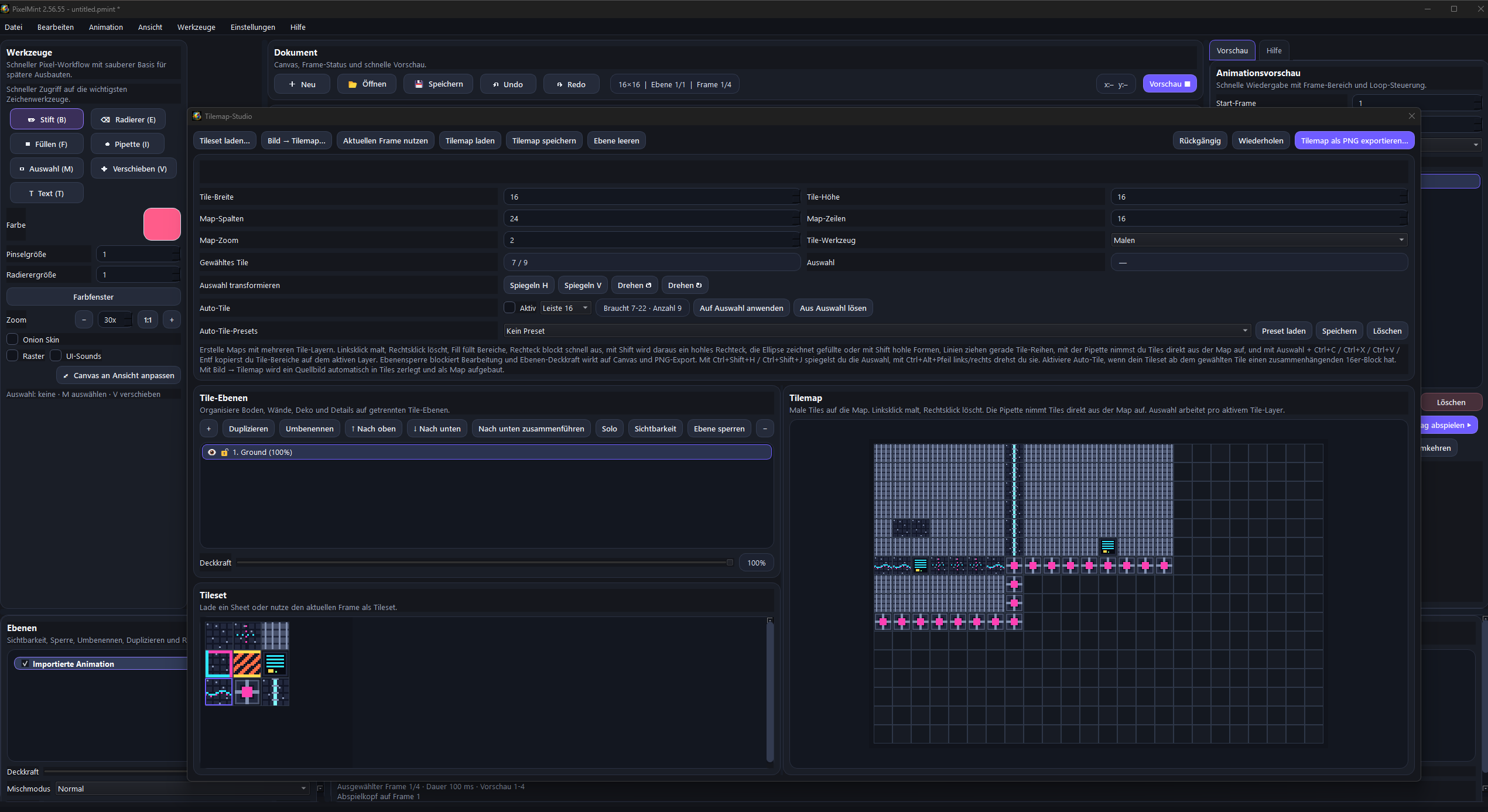Open the pink Farbe color swatch

pos(162,224)
